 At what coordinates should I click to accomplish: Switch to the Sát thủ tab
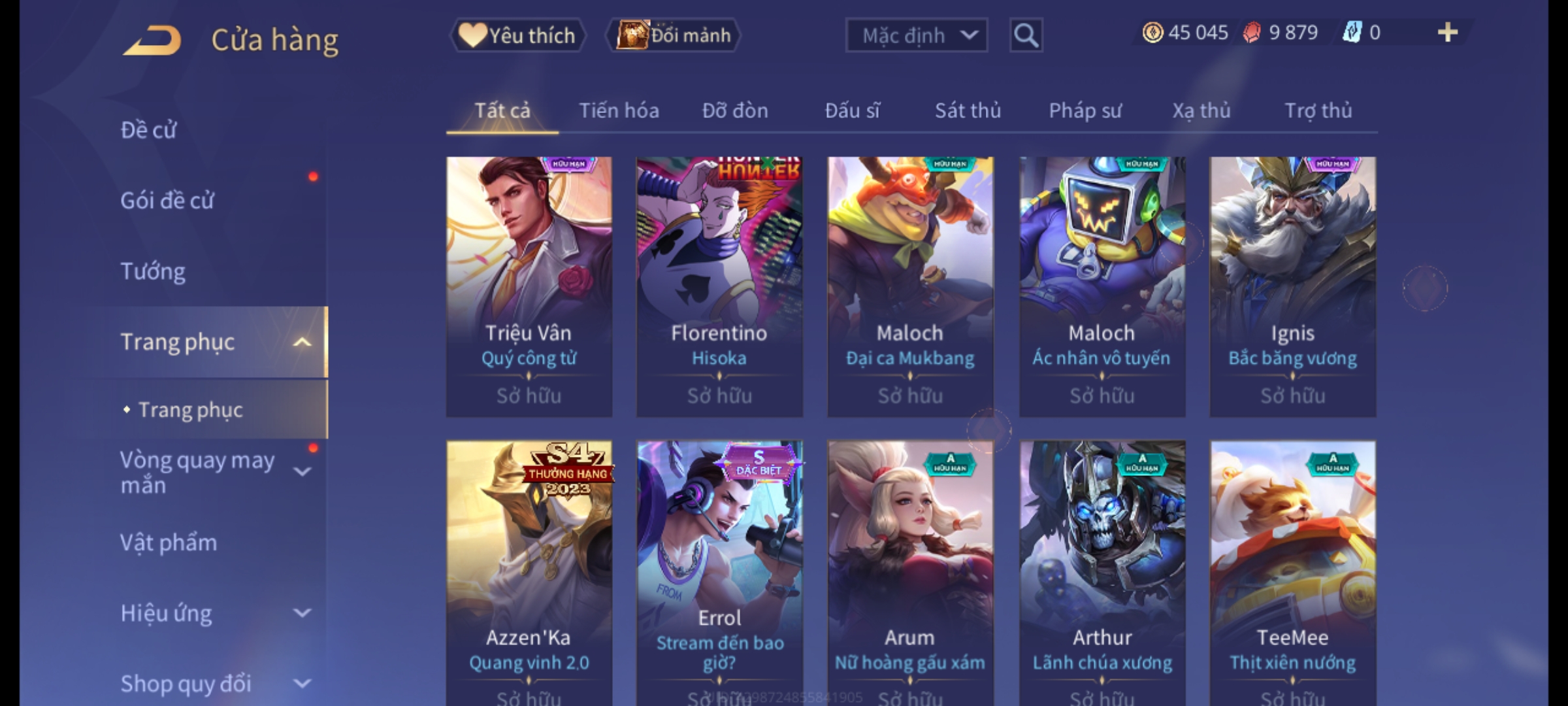pos(968,110)
